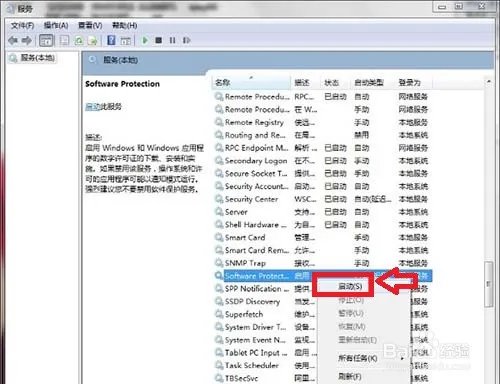Open the 帮助(H) menu
The width and height of the screenshot is (500, 384).
(x=124, y=25)
